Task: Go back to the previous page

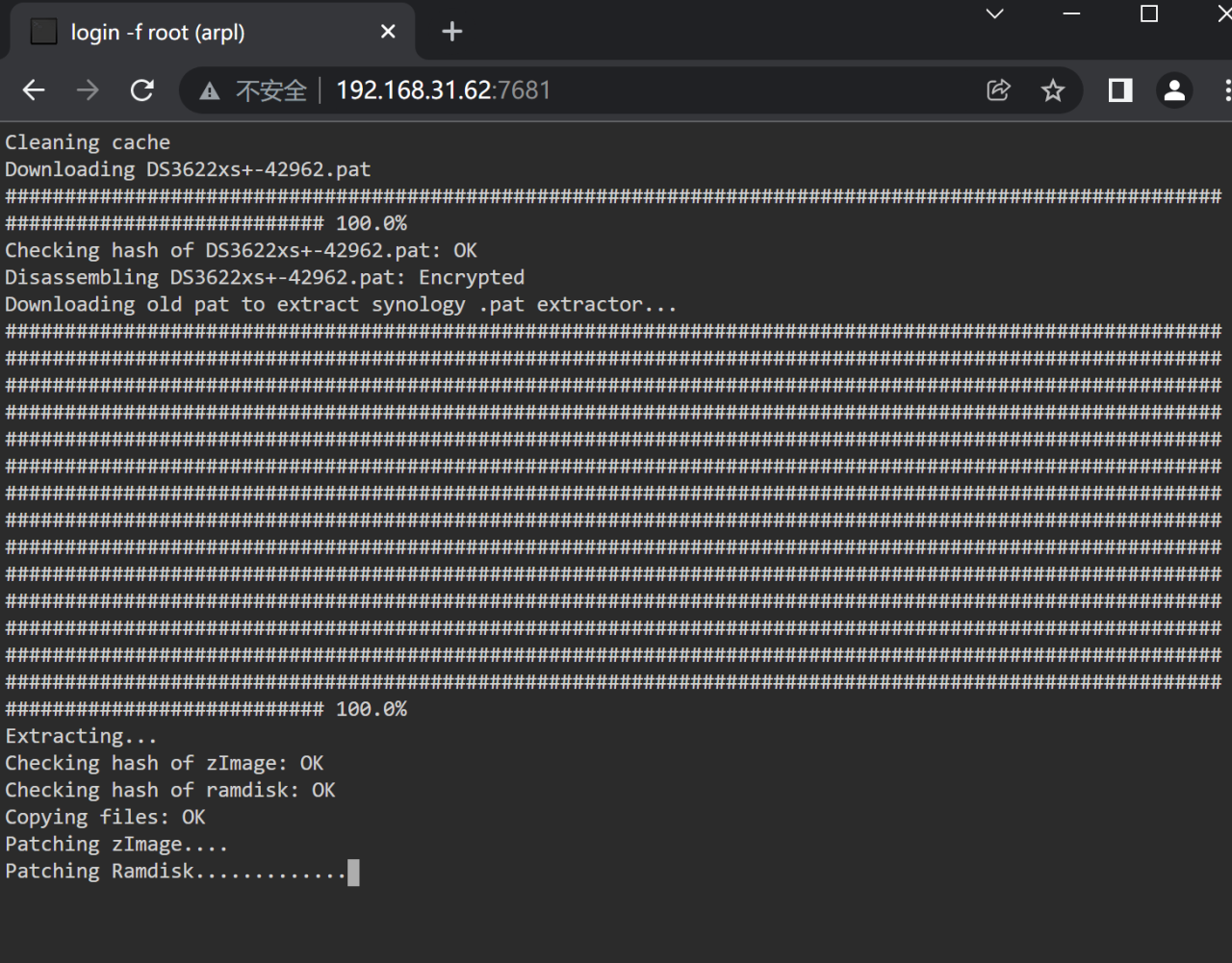Action: (x=34, y=90)
